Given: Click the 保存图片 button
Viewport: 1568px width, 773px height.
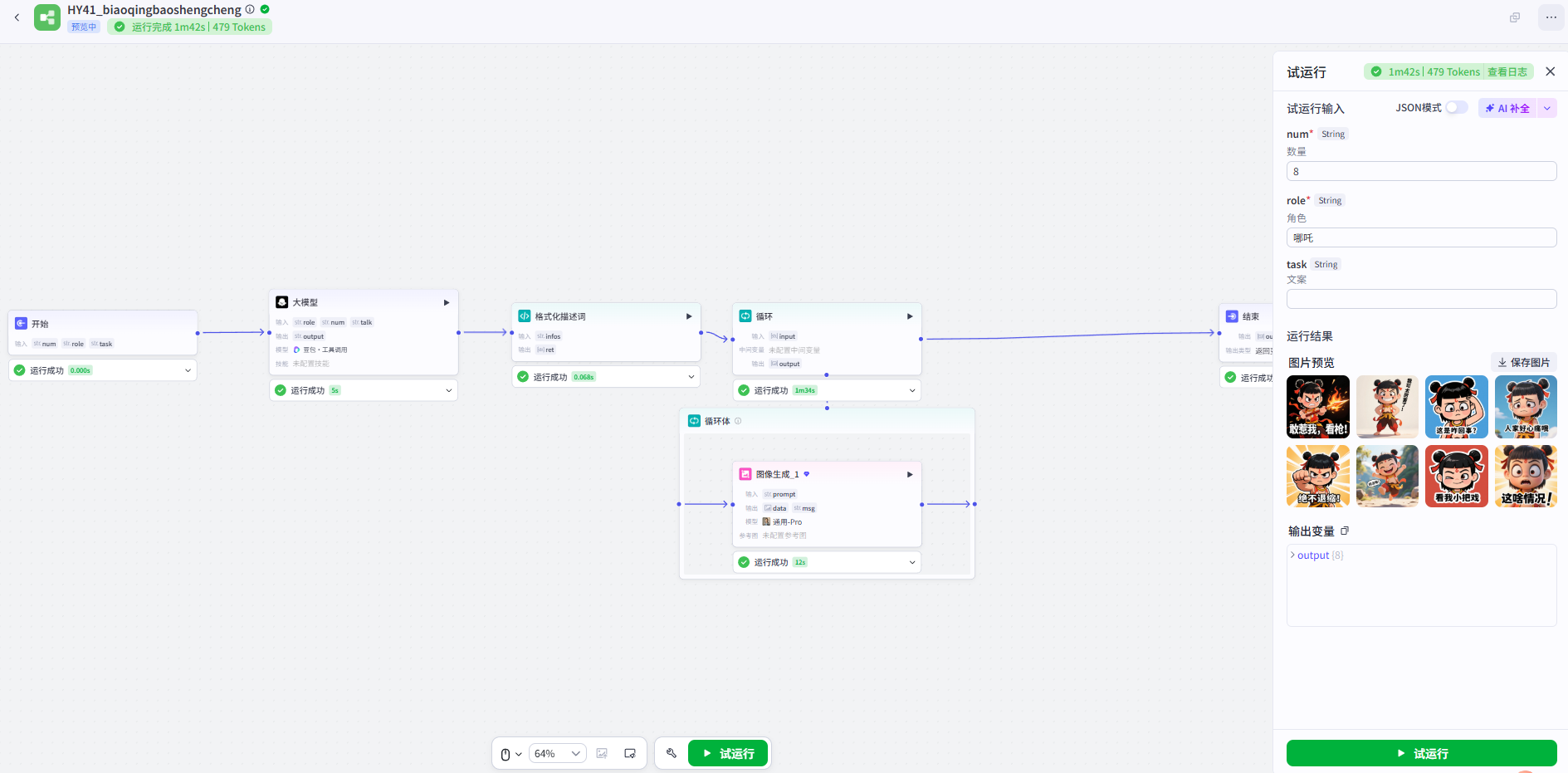Looking at the screenshot, I should 1523,363.
